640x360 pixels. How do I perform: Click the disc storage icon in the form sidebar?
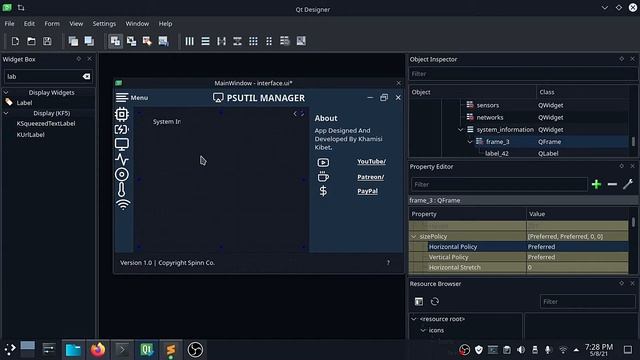(x=122, y=174)
